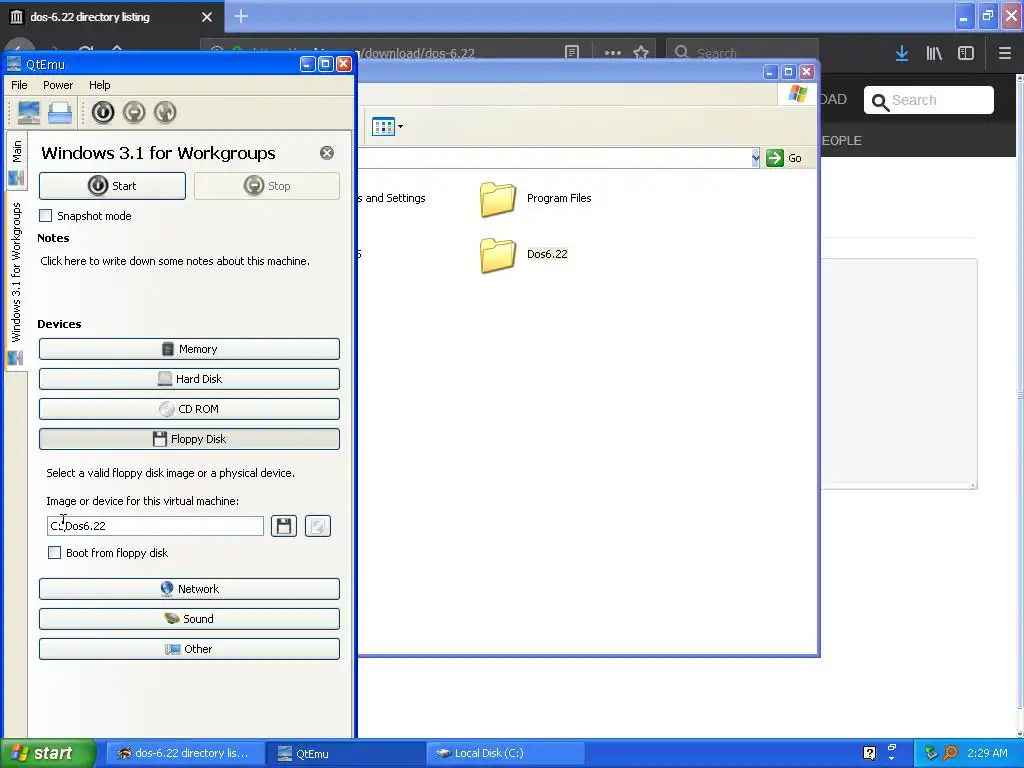Open the Power menu in QtEmu
Image resolution: width=1024 pixels, height=768 pixels.
pyautogui.click(x=58, y=85)
